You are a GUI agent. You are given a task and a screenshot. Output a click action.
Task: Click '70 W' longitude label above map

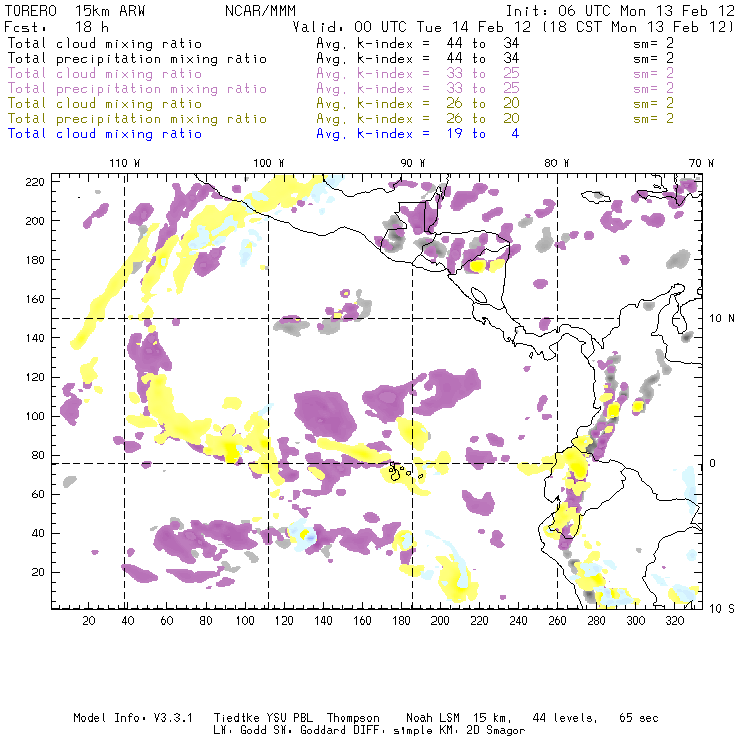tap(701, 163)
